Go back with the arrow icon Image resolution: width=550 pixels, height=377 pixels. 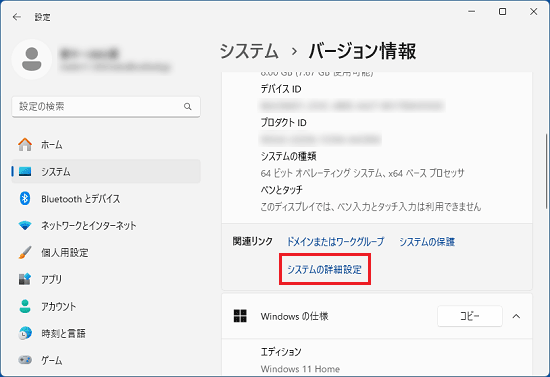16,17
